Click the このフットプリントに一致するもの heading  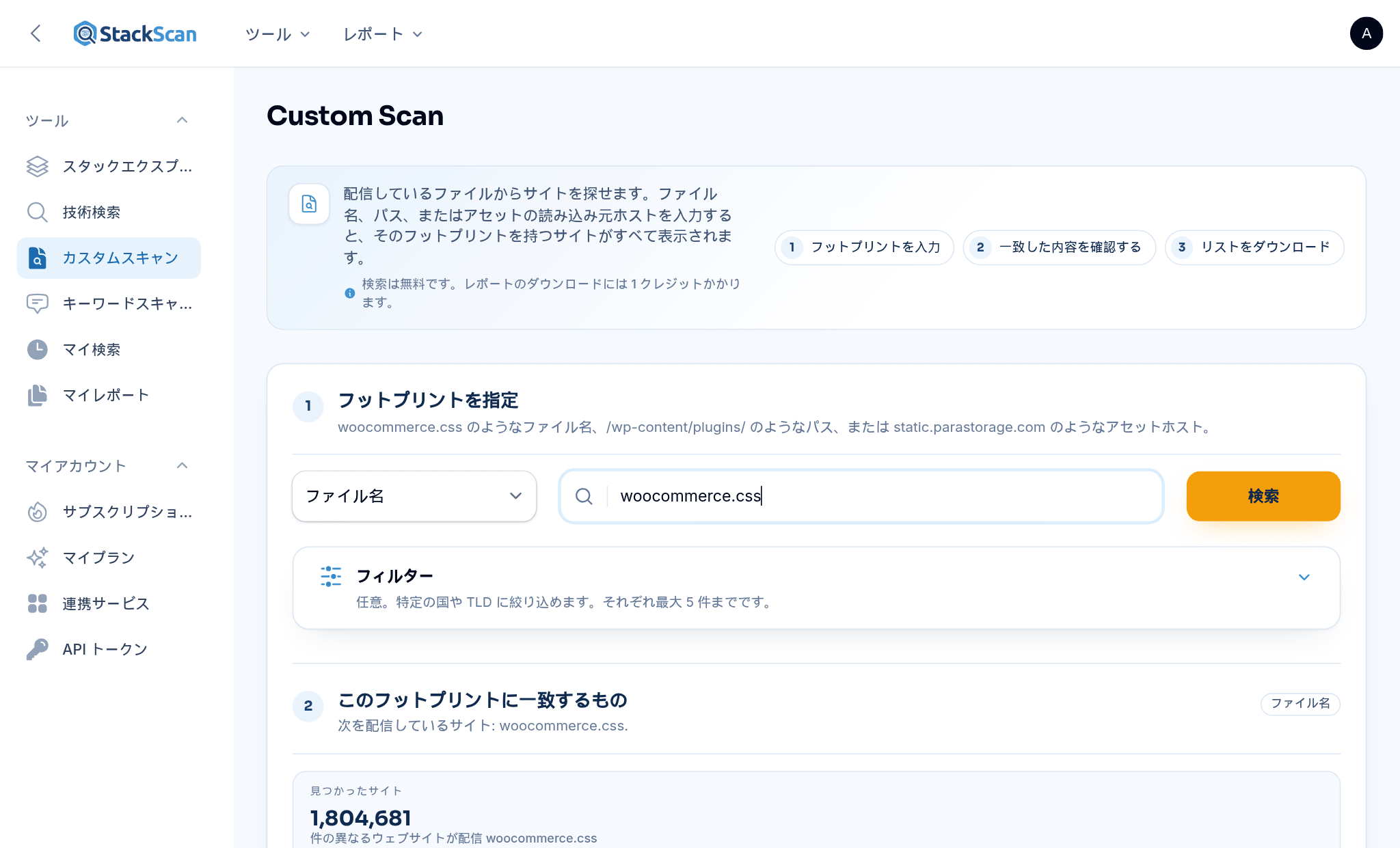pyautogui.click(x=483, y=700)
